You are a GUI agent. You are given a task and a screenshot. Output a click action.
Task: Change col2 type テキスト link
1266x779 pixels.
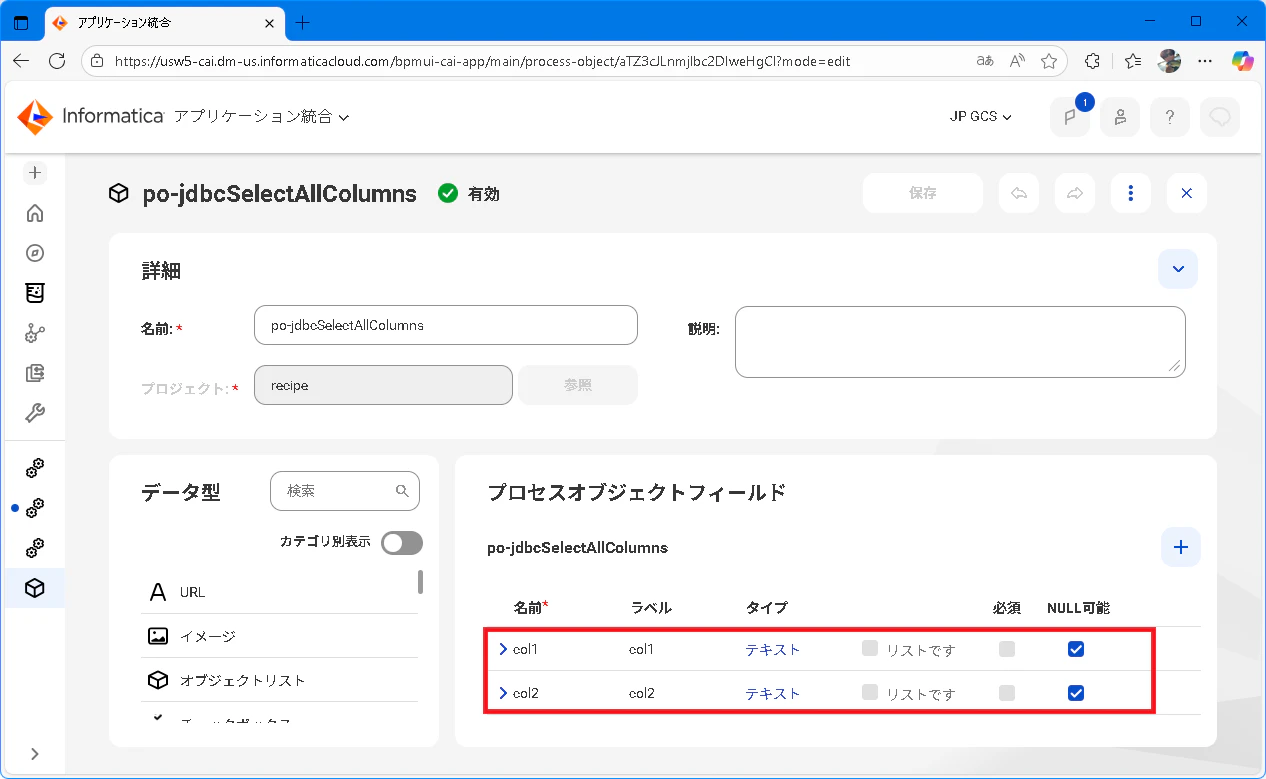pyautogui.click(x=773, y=693)
